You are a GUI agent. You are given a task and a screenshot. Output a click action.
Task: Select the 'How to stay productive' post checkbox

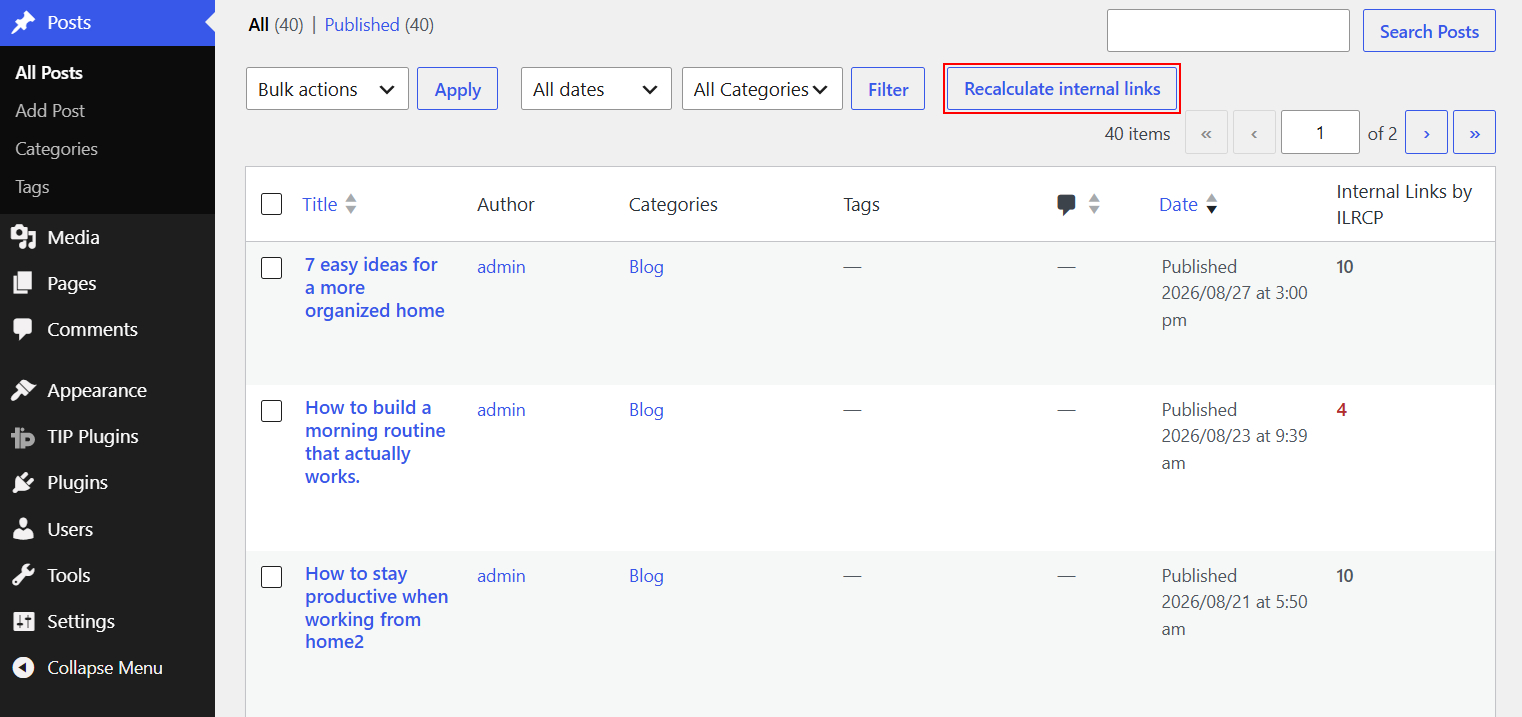(x=271, y=576)
